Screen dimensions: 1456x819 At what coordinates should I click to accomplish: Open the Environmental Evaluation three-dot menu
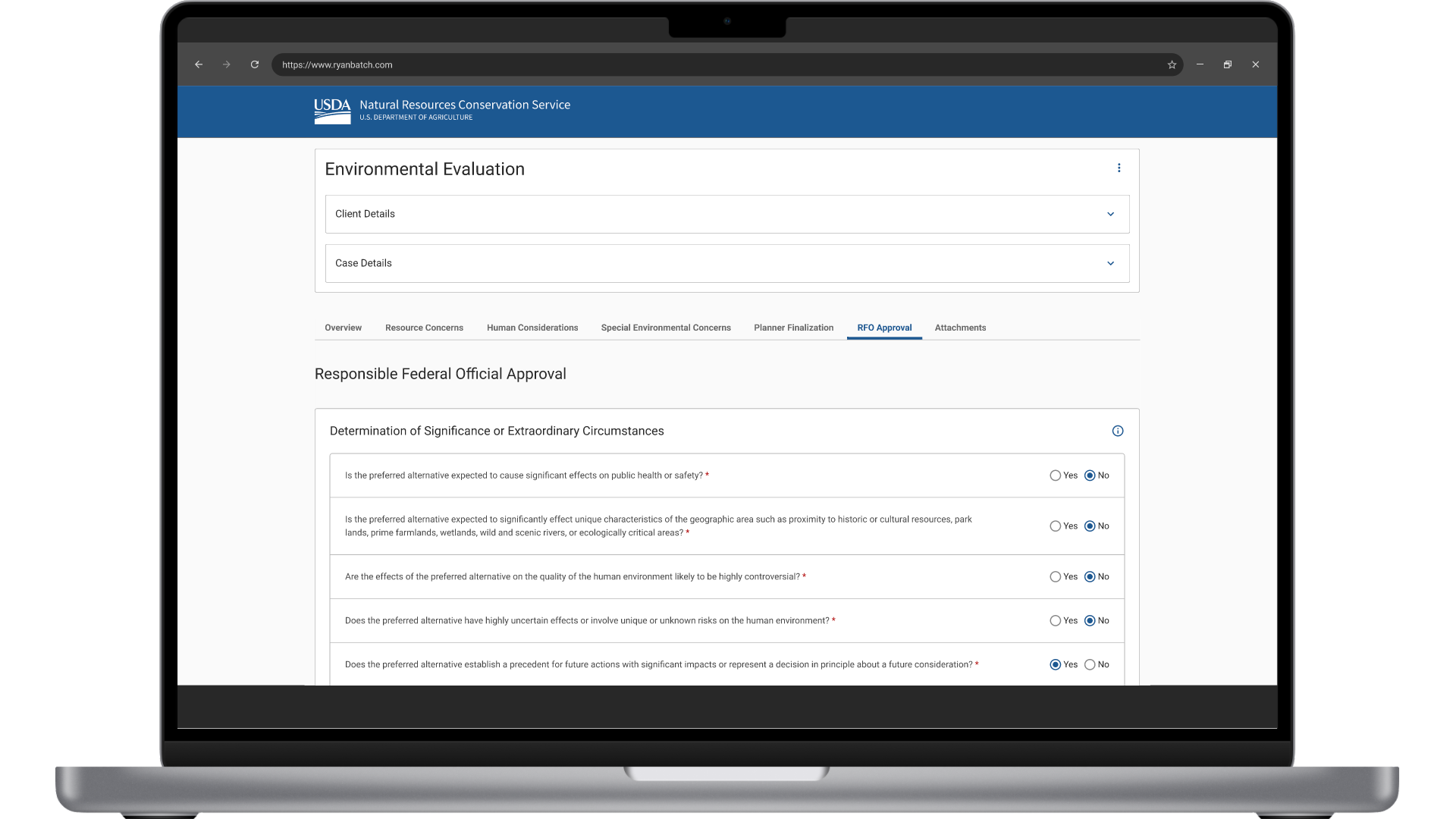tap(1119, 168)
